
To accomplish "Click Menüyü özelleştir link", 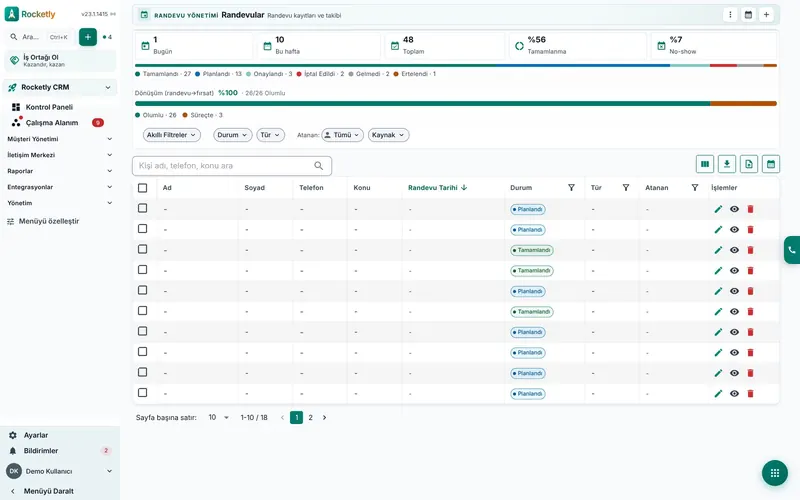I will pyautogui.click(x=43, y=221).
